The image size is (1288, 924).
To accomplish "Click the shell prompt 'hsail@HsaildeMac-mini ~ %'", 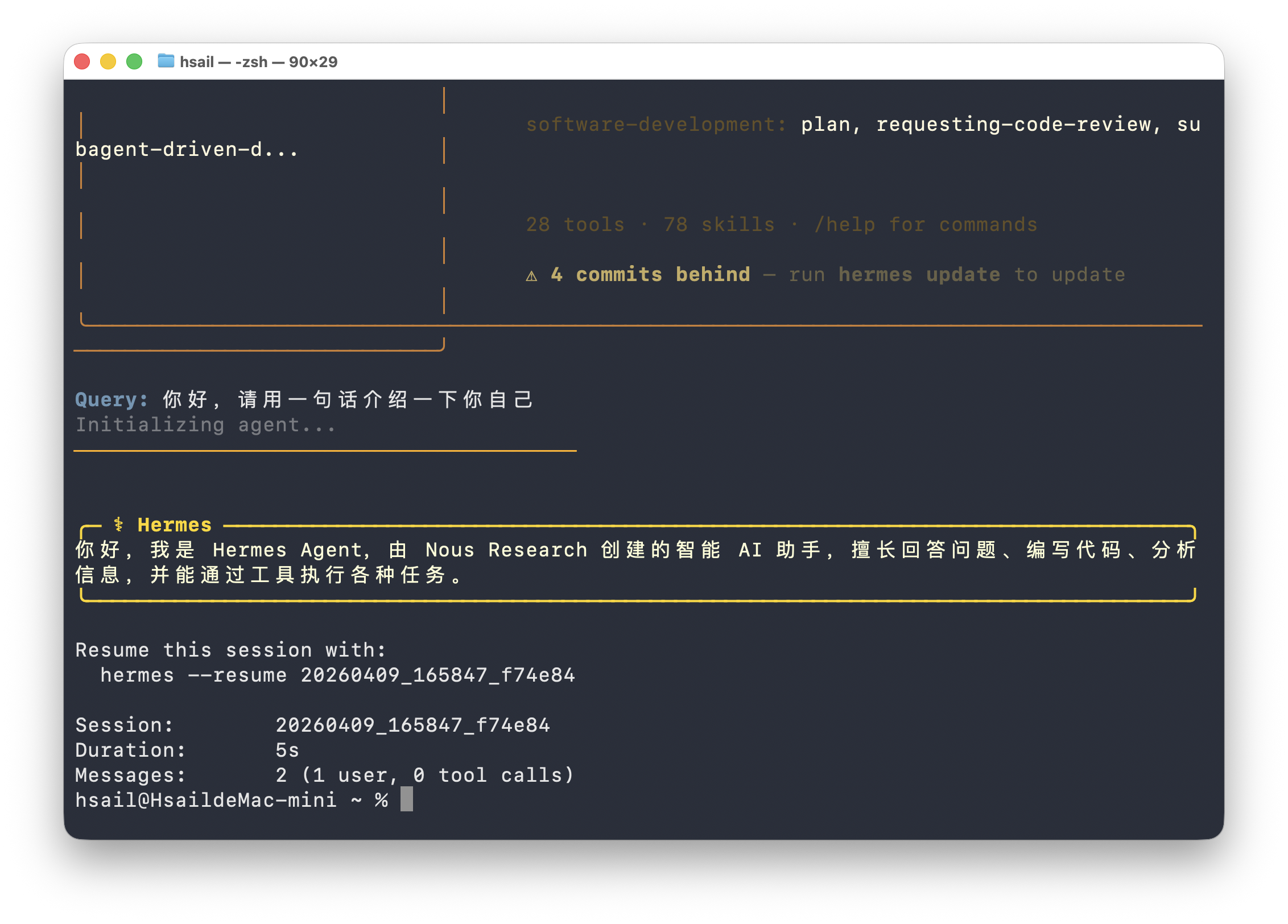I will pos(232,801).
